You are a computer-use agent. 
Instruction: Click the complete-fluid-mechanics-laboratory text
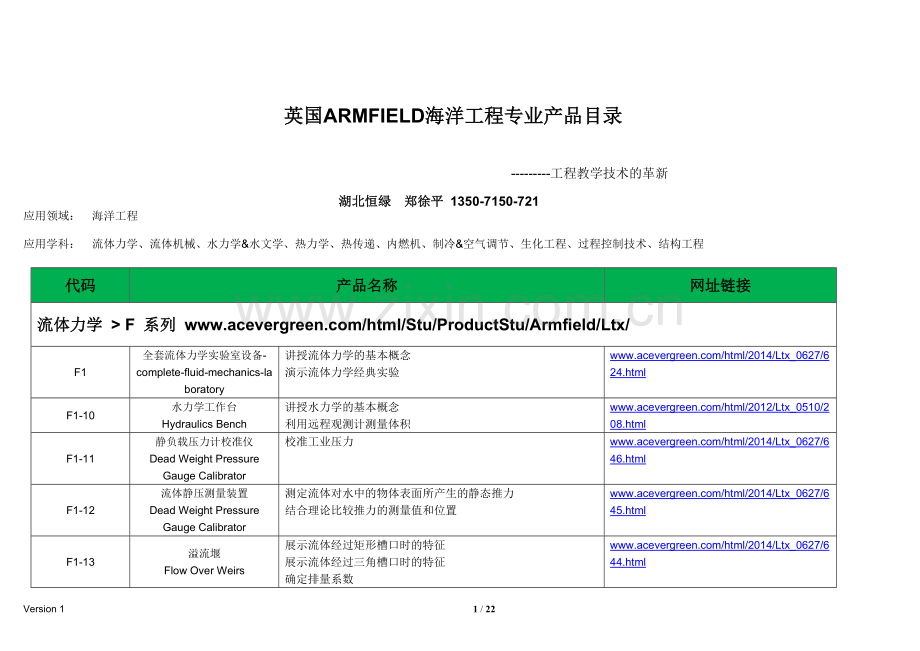204,381
